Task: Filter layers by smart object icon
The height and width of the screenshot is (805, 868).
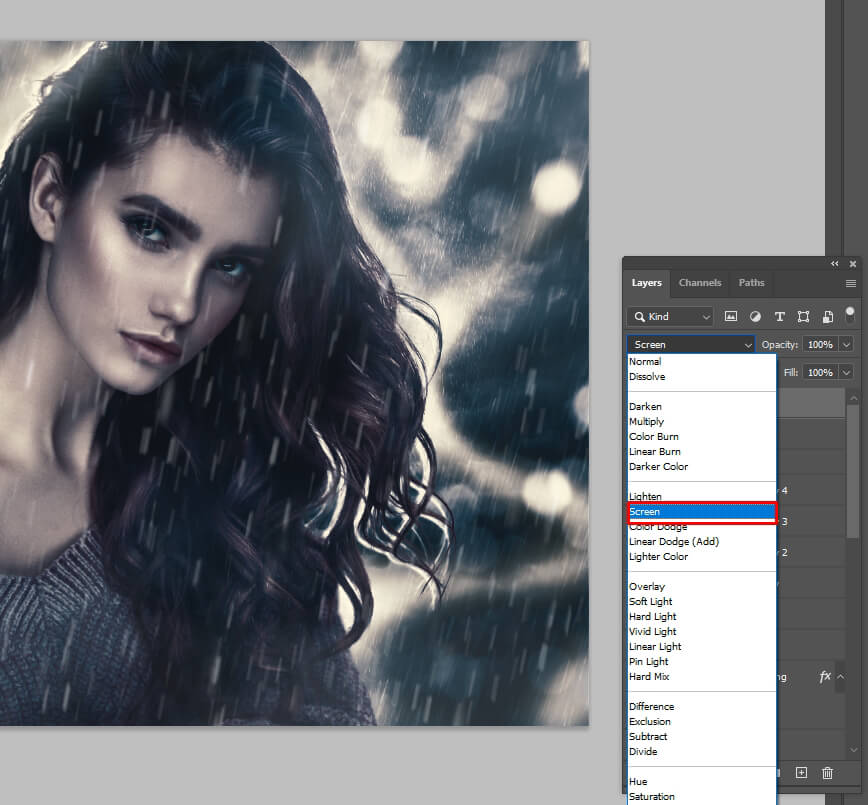Action: click(x=827, y=317)
